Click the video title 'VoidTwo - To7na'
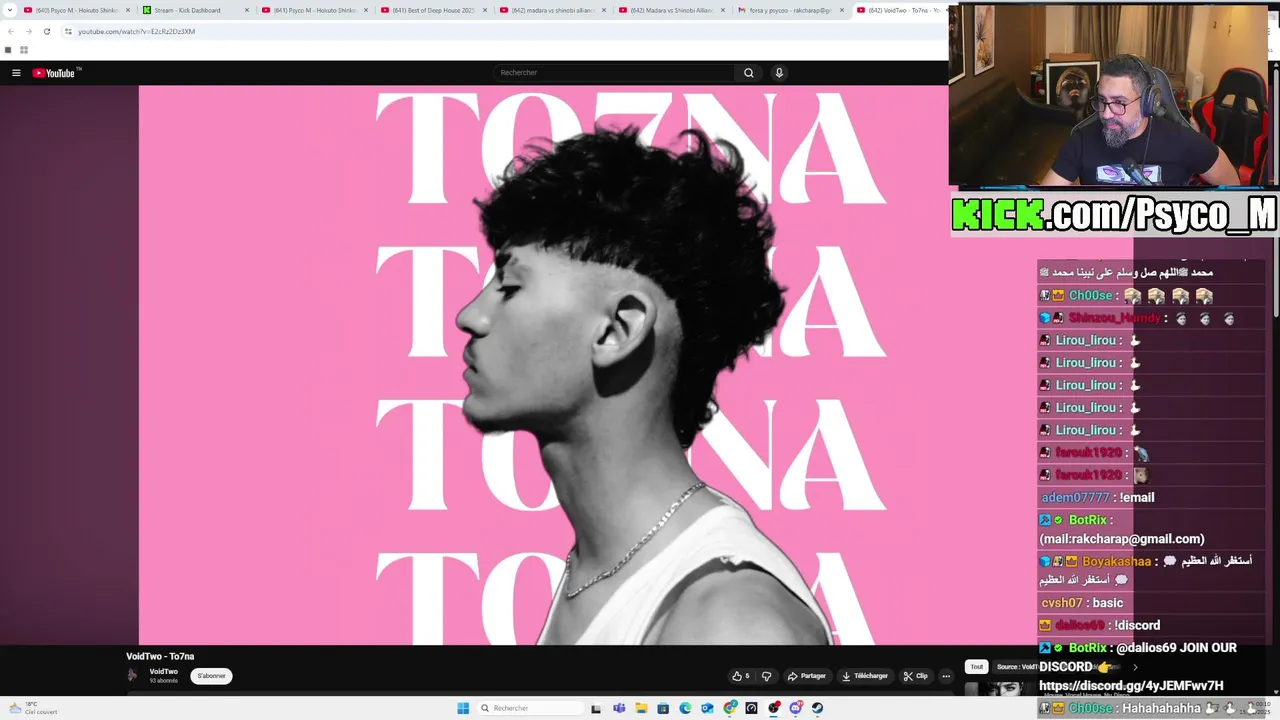This screenshot has height=720, width=1280. point(160,656)
